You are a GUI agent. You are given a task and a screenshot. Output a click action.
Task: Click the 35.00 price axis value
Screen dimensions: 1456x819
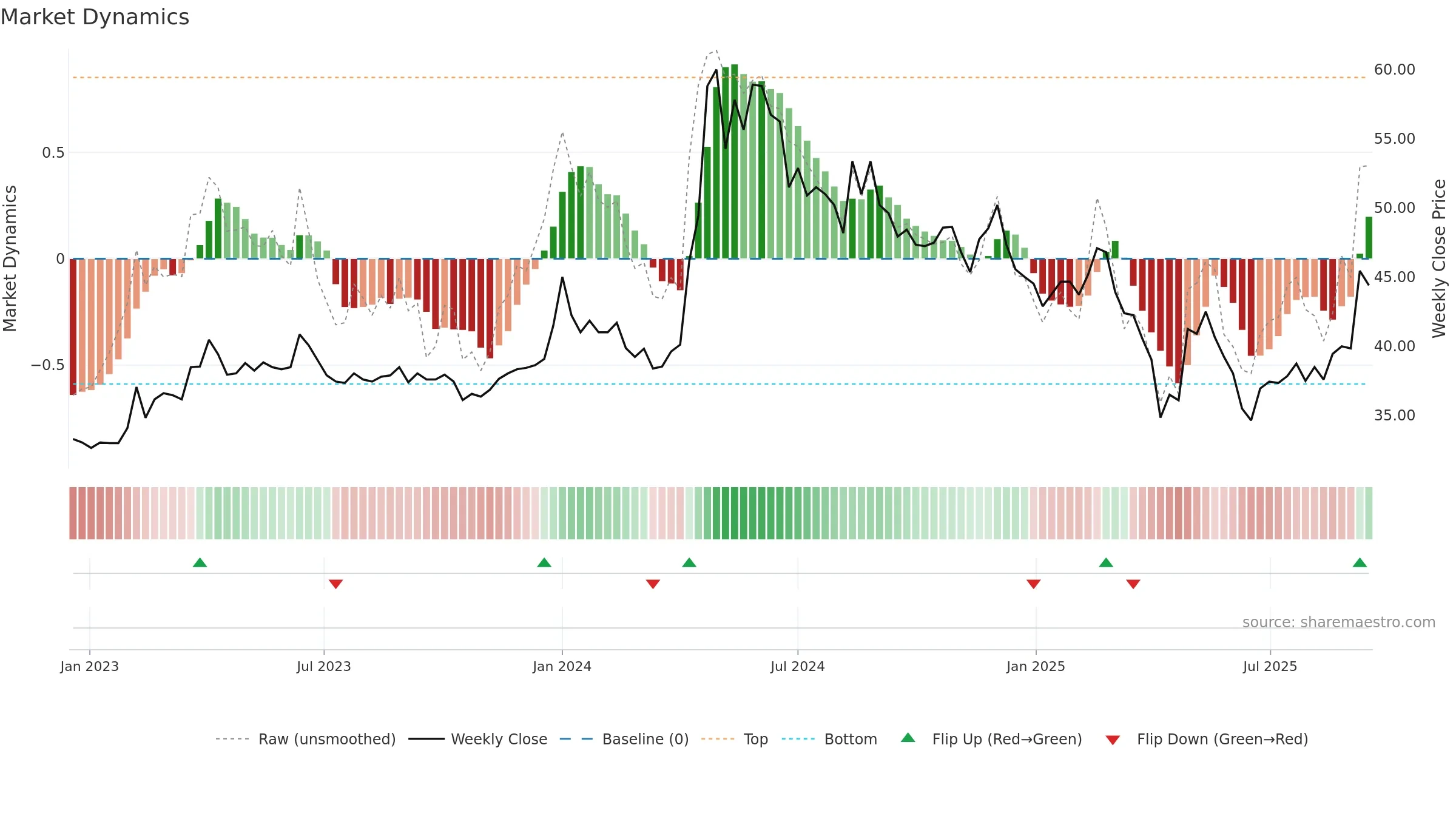pos(1395,416)
